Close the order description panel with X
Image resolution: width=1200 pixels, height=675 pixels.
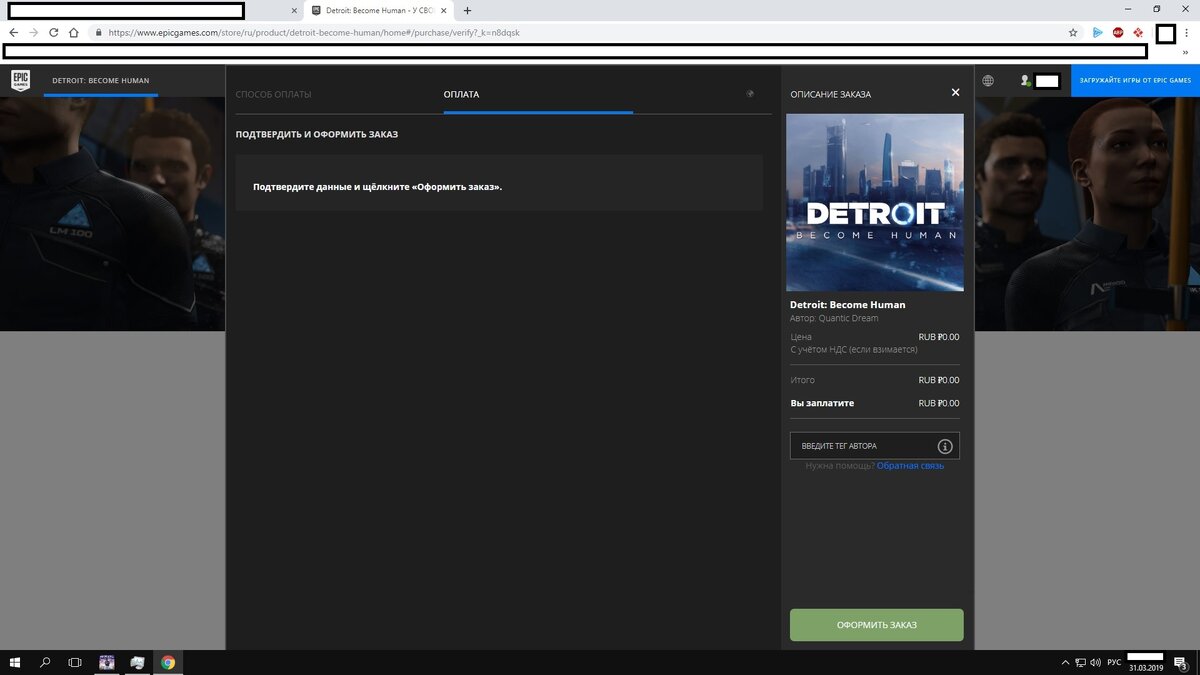coord(955,92)
